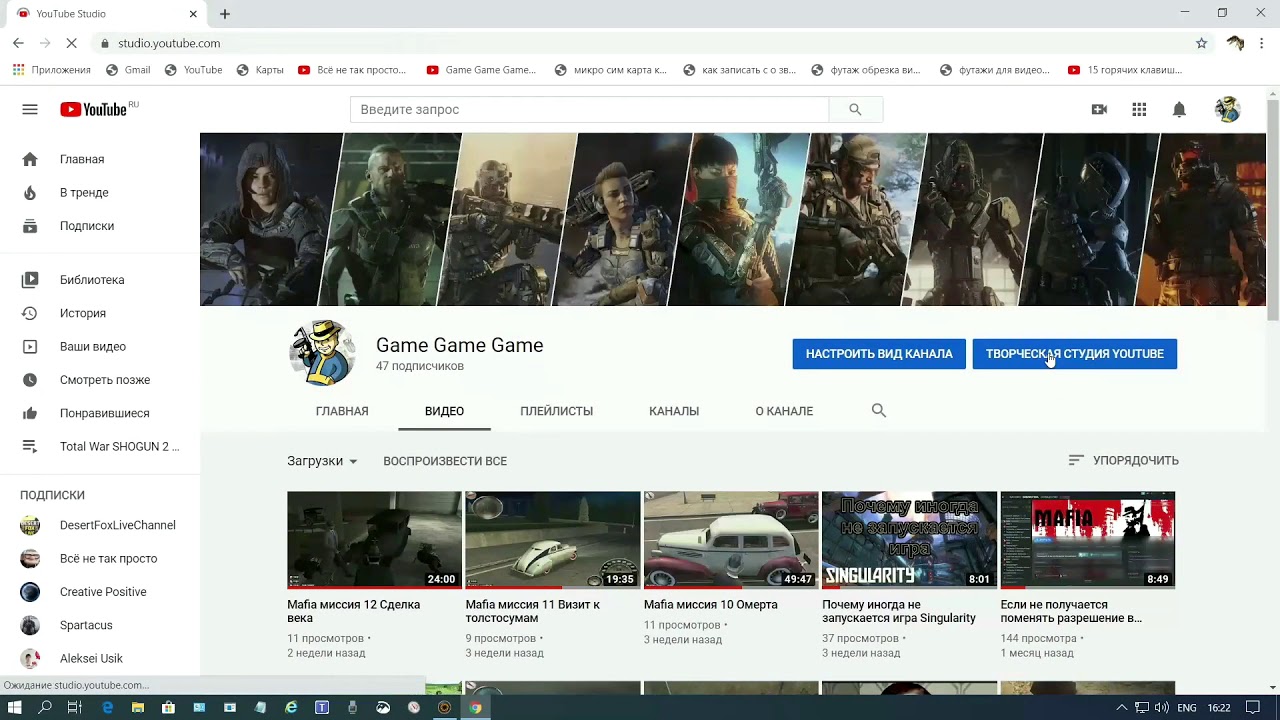This screenshot has width=1280, height=720.
Task: Open 15 горячих клавиш bookmark
Action: pos(1125,70)
